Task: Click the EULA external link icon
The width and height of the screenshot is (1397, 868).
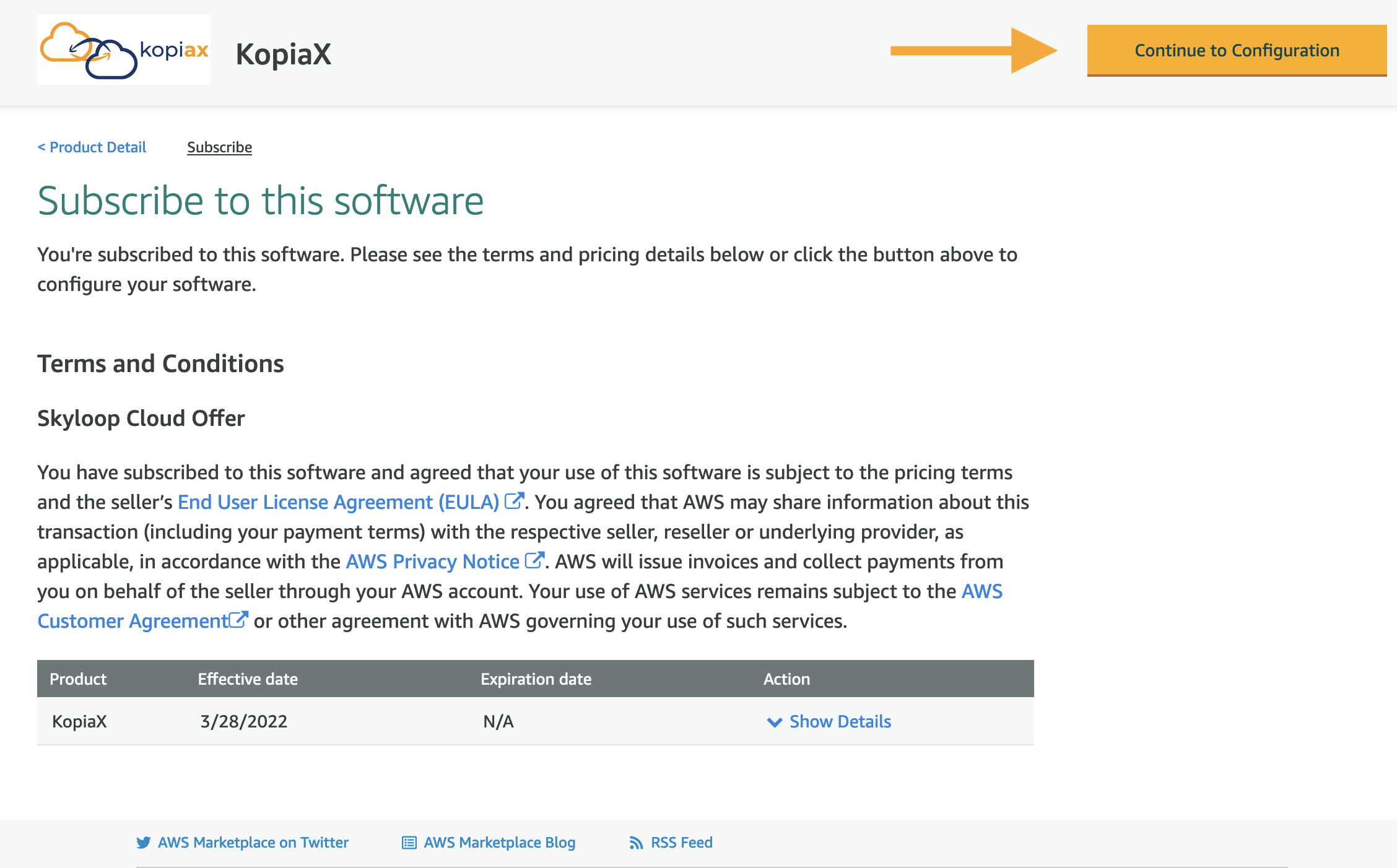Action: point(514,500)
